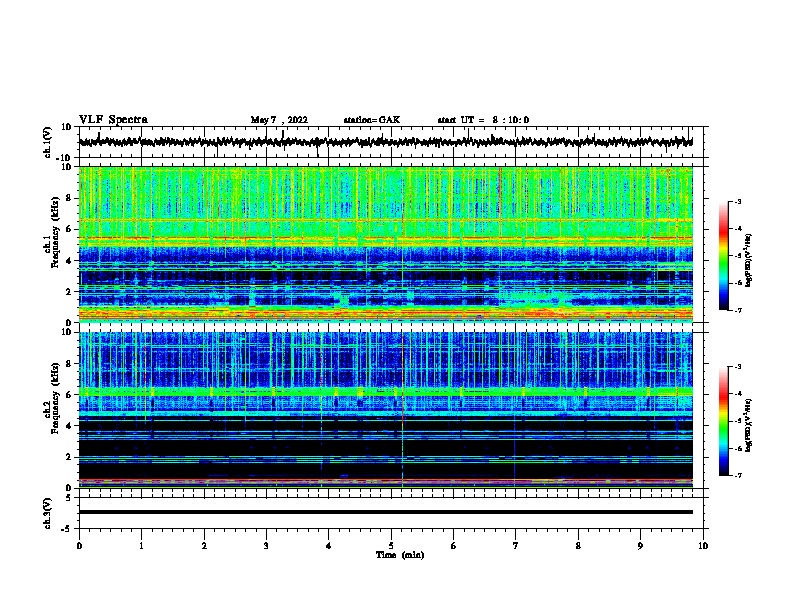
Task: Click the "8" kHz tick on ch.2 spectrogram axis
Action: pos(70,364)
